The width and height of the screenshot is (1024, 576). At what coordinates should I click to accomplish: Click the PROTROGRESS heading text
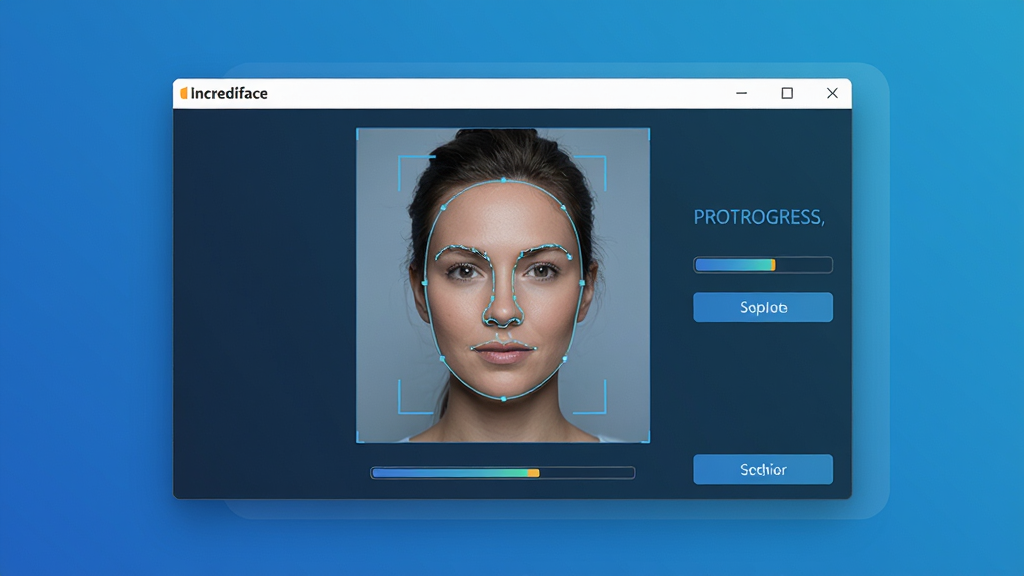coord(759,217)
